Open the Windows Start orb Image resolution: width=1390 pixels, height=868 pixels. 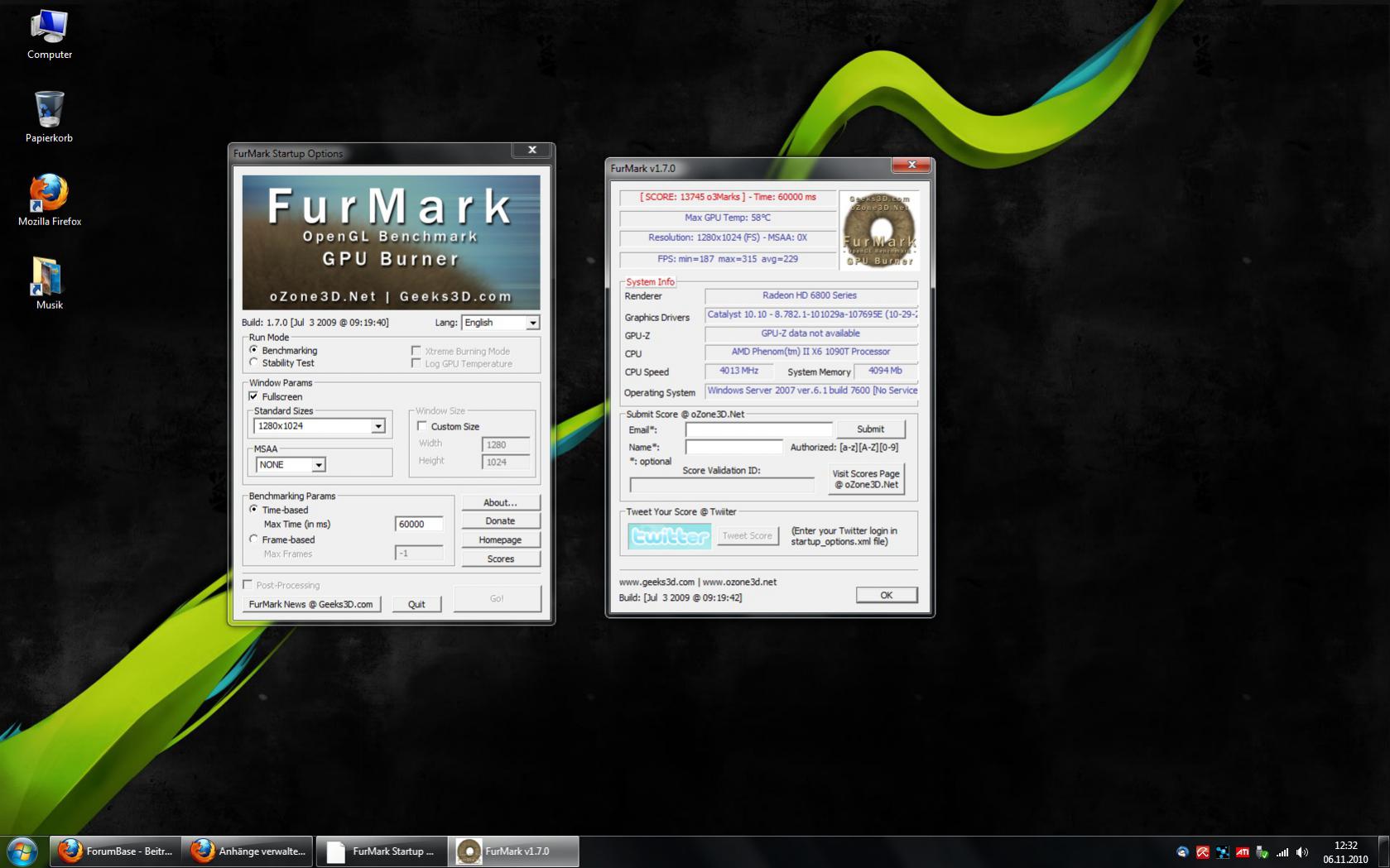pyautogui.click(x=22, y=851)
